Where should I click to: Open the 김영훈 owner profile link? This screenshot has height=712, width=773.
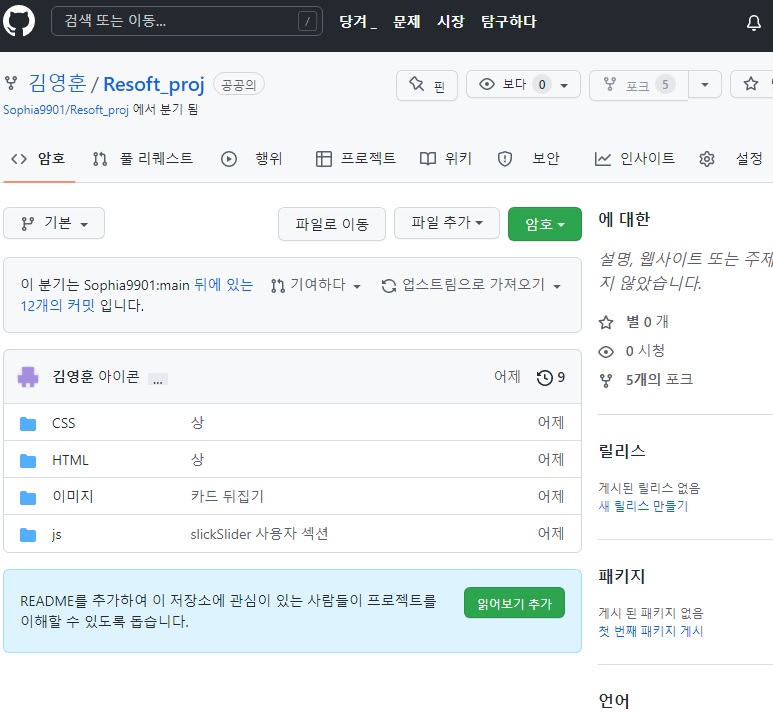coord(57,83)
